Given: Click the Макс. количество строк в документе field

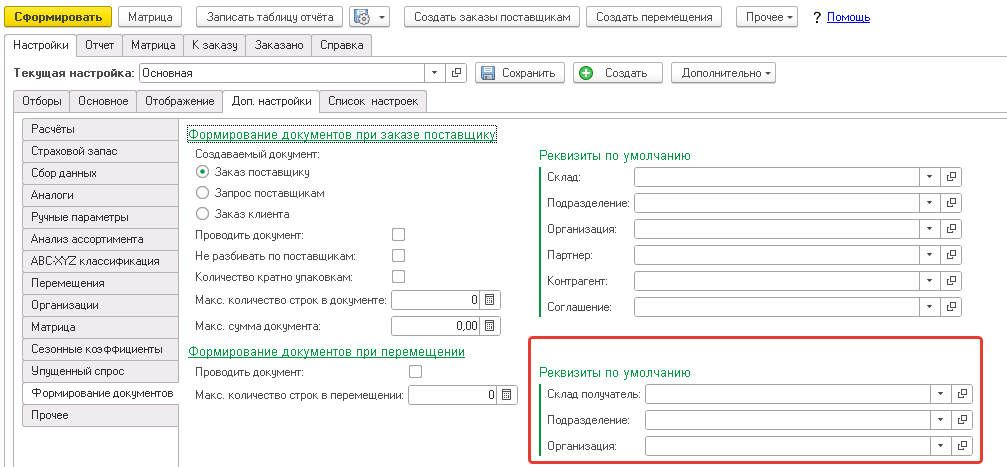Looking at the screenshot, I should coord(435,300).
